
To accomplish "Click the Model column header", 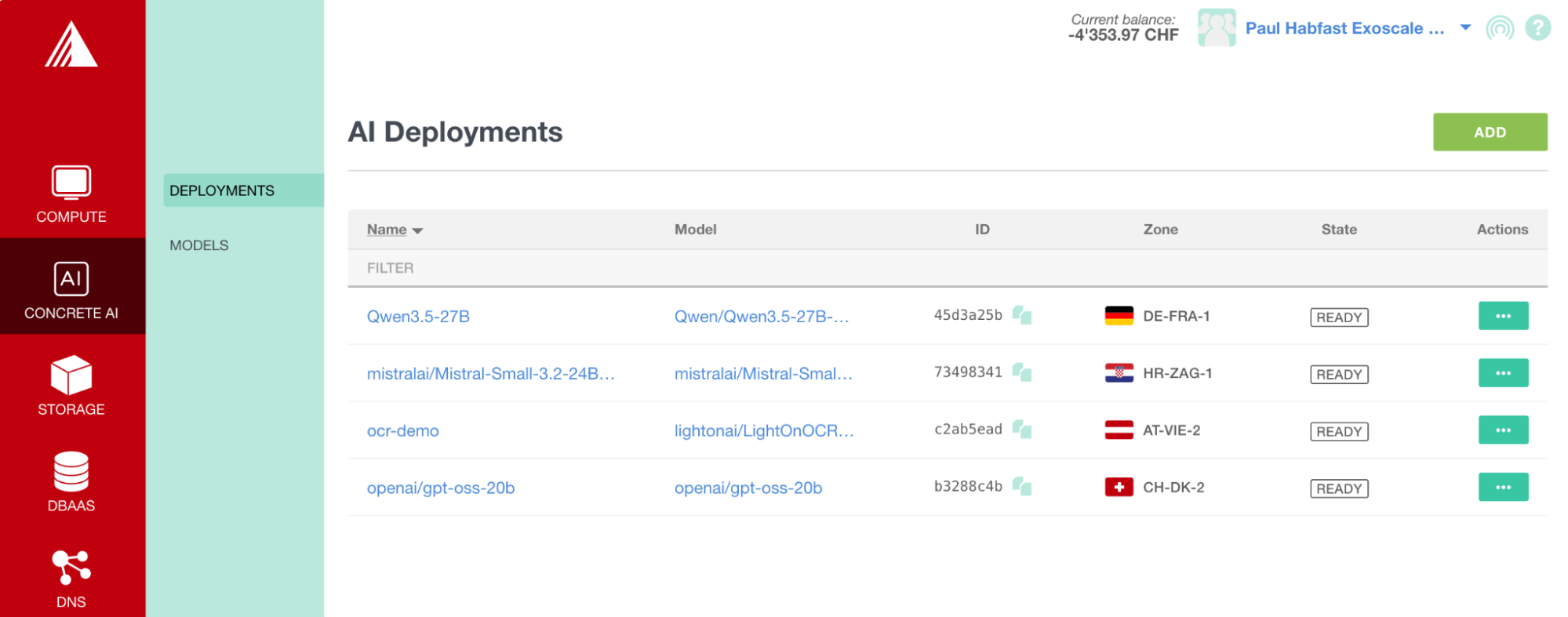I will coord(696,230).
